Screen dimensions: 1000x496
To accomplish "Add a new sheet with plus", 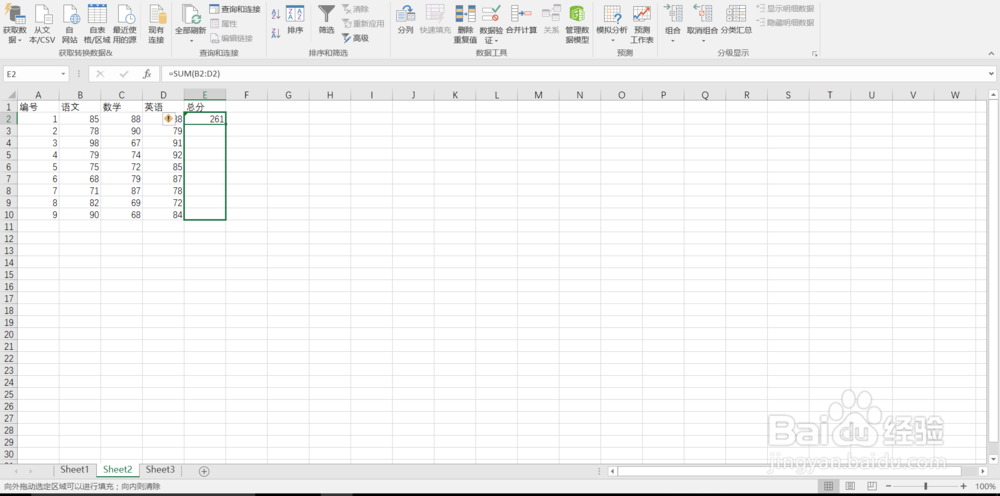I will coord(204,471).
